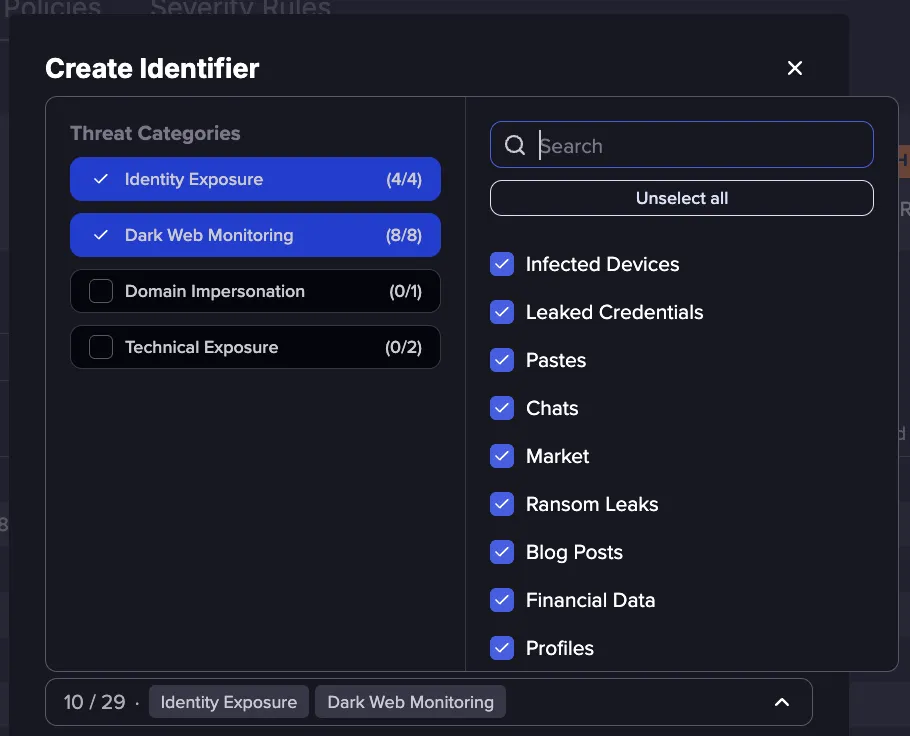Uncheck the Chats checkbox
The image size is (910, 736).
[x=502, y=408]
